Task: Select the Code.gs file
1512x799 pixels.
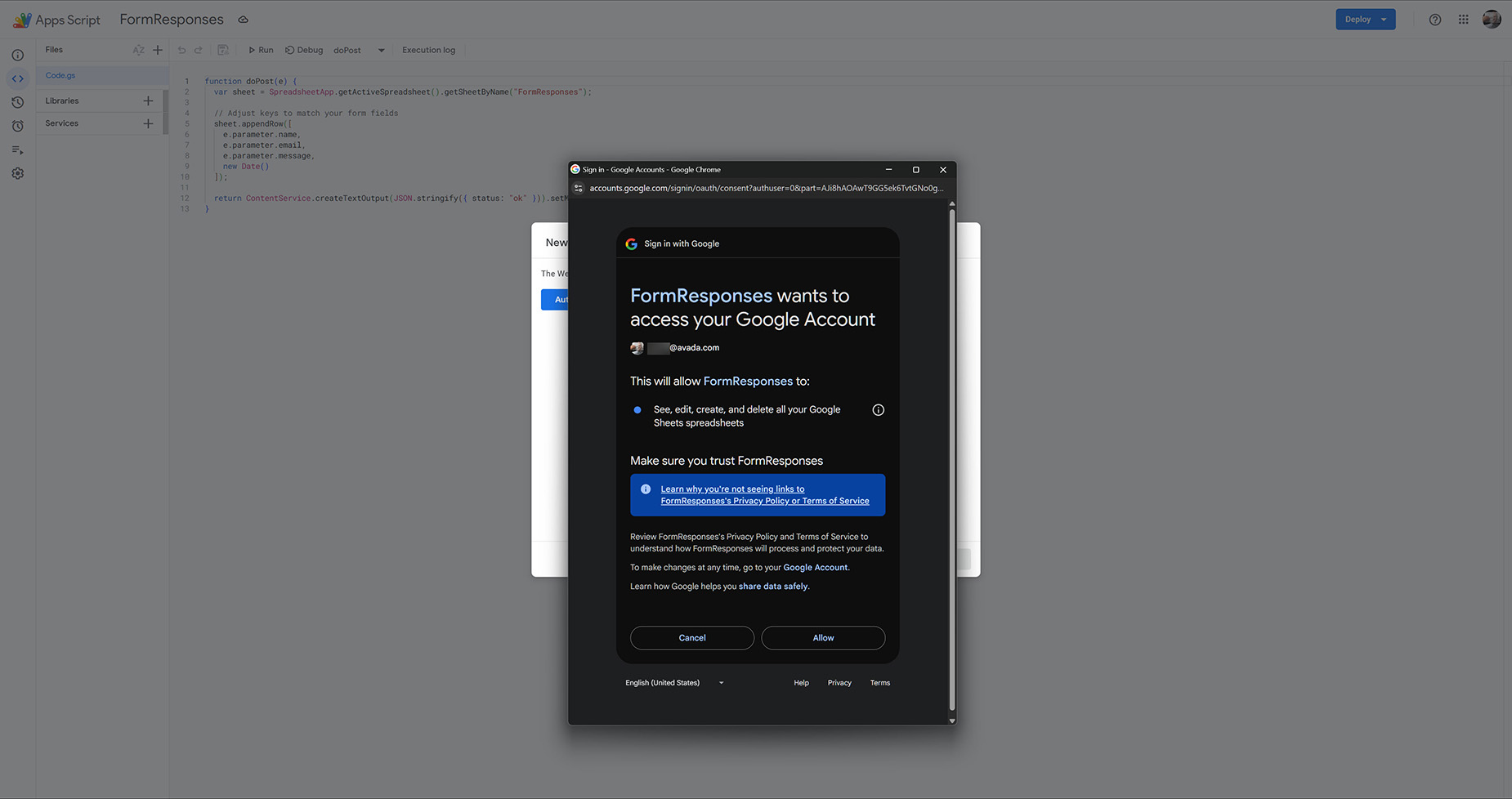Action: (x=60, y=76)
